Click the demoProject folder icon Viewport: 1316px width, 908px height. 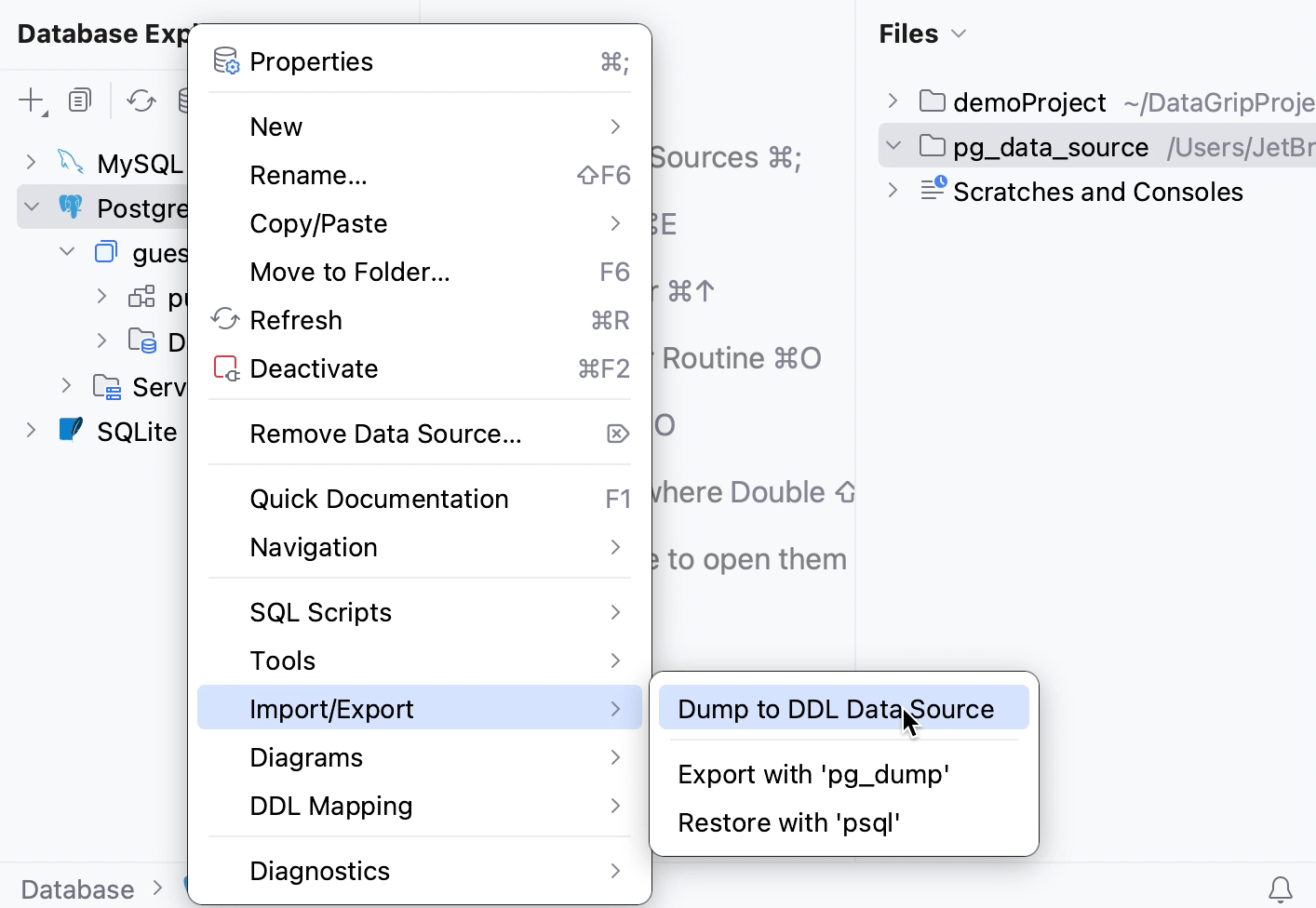tap(933, 100)
